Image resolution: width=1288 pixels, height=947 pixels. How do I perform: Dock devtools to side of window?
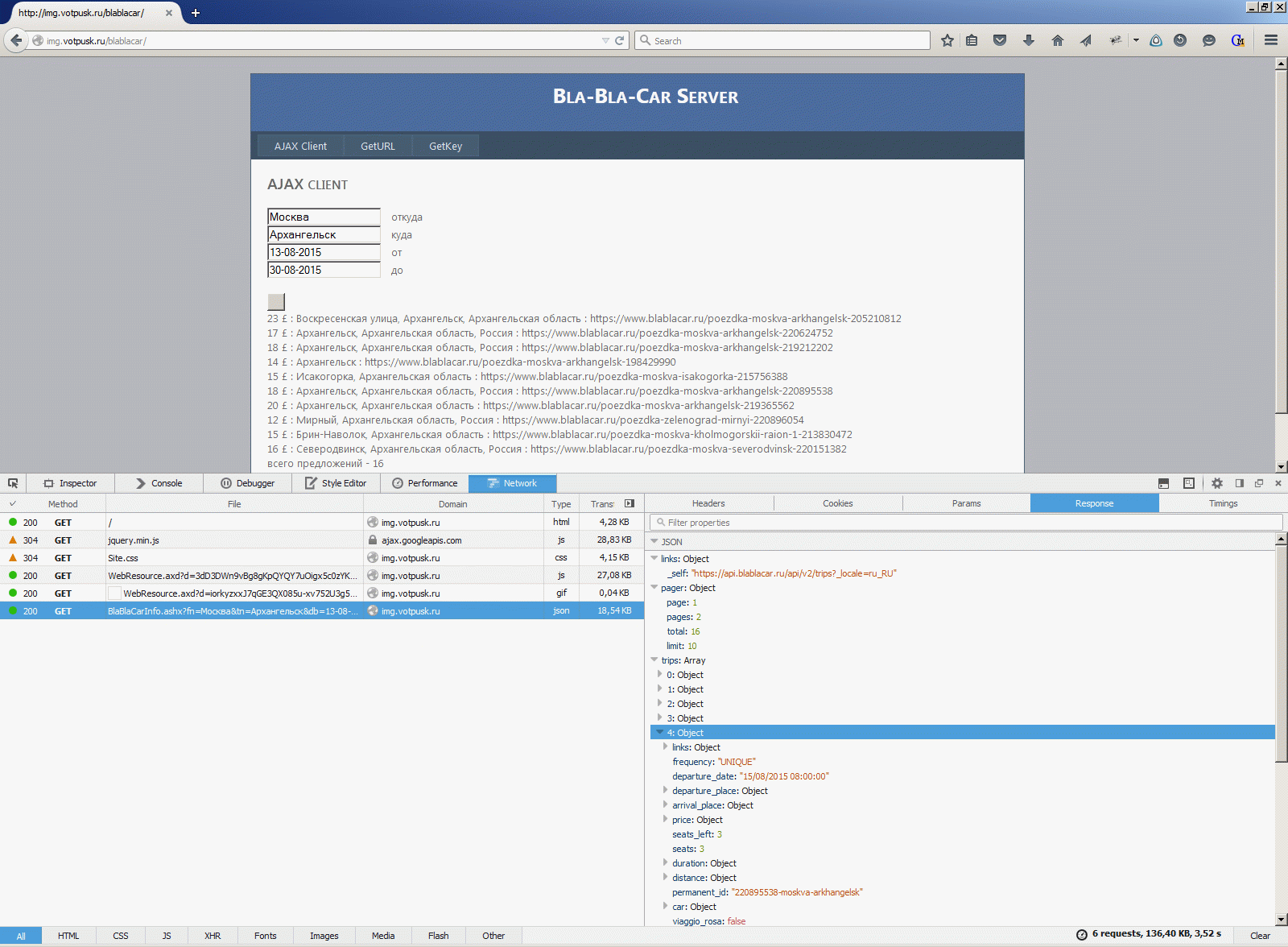click(x=1240, y=483)
